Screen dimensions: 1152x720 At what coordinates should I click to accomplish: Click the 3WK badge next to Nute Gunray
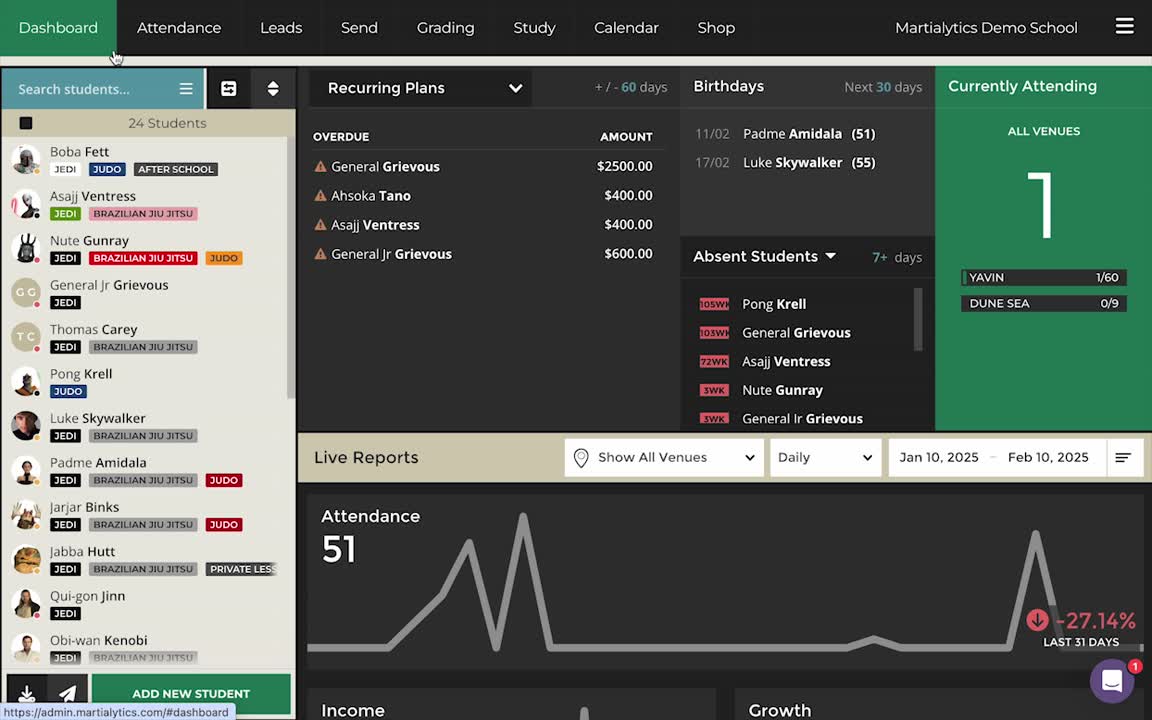tap(713, 390)
